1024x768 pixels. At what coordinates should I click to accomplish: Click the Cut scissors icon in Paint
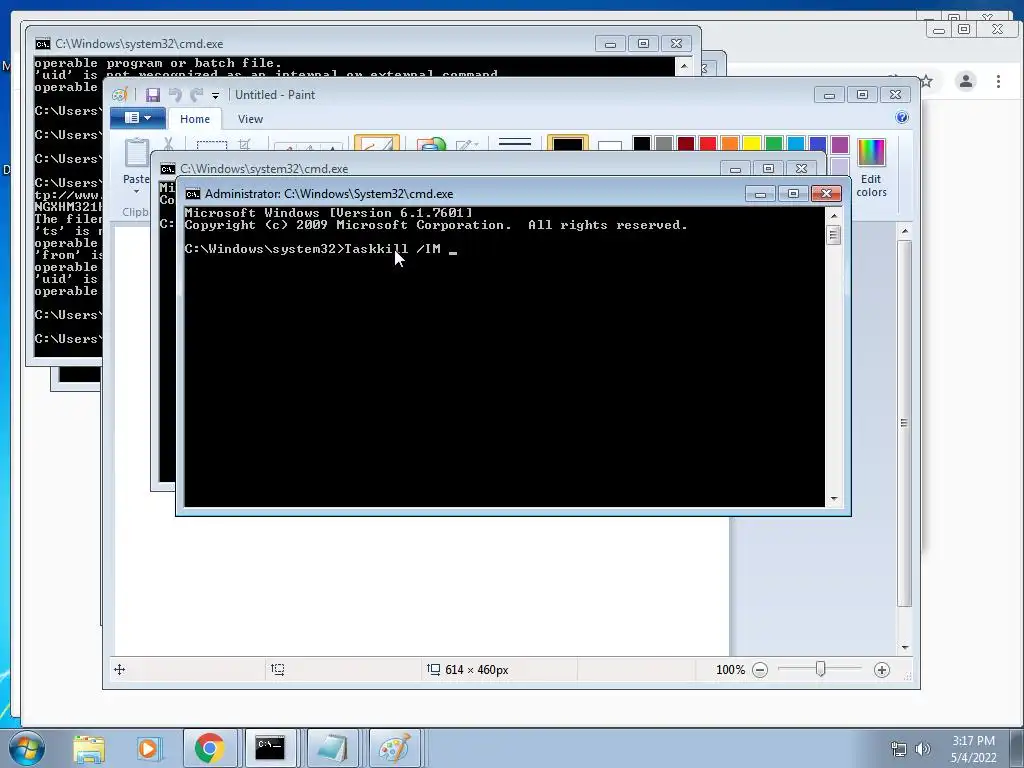168,144
